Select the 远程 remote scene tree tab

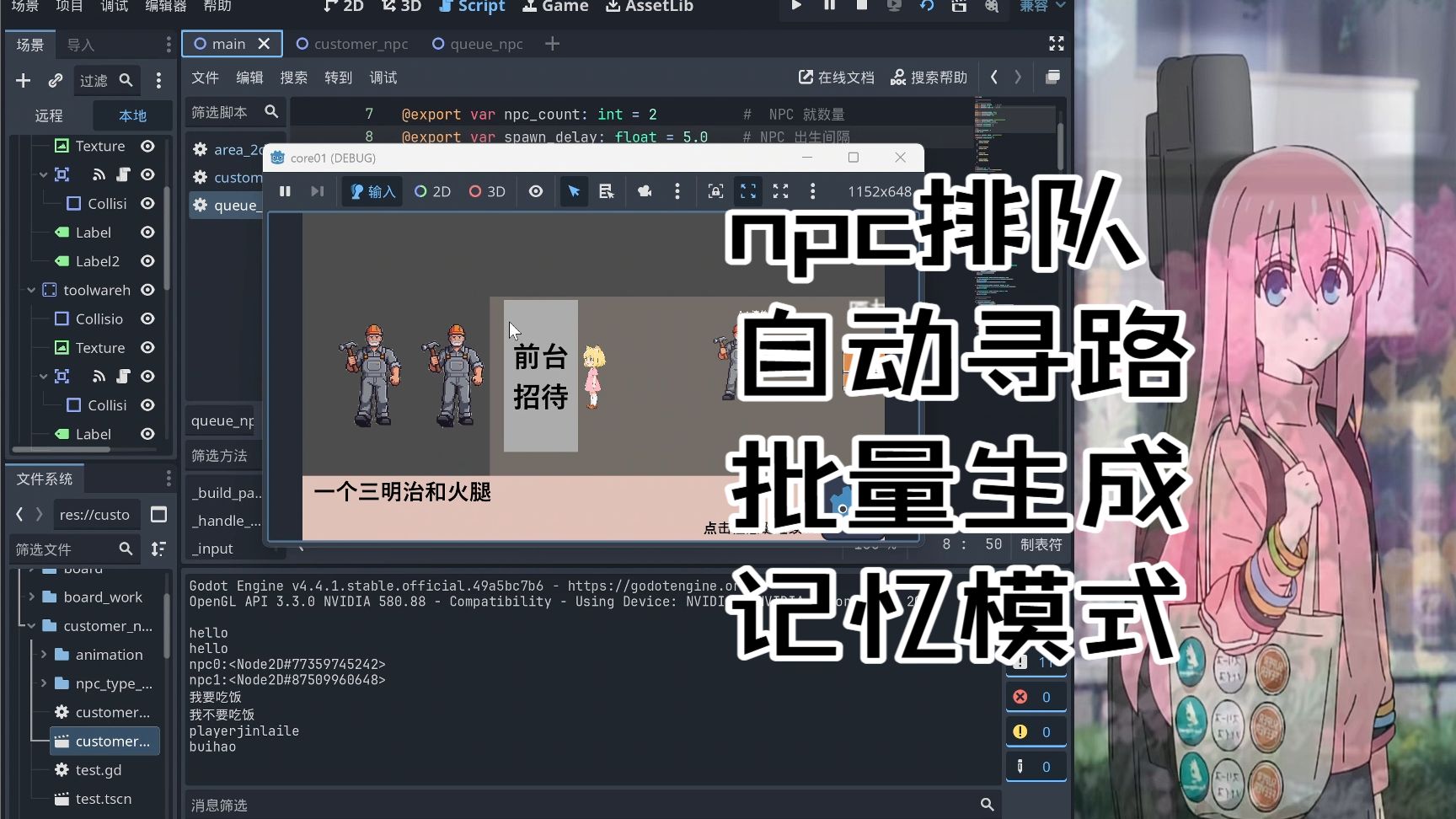click(x=49, y=115)
